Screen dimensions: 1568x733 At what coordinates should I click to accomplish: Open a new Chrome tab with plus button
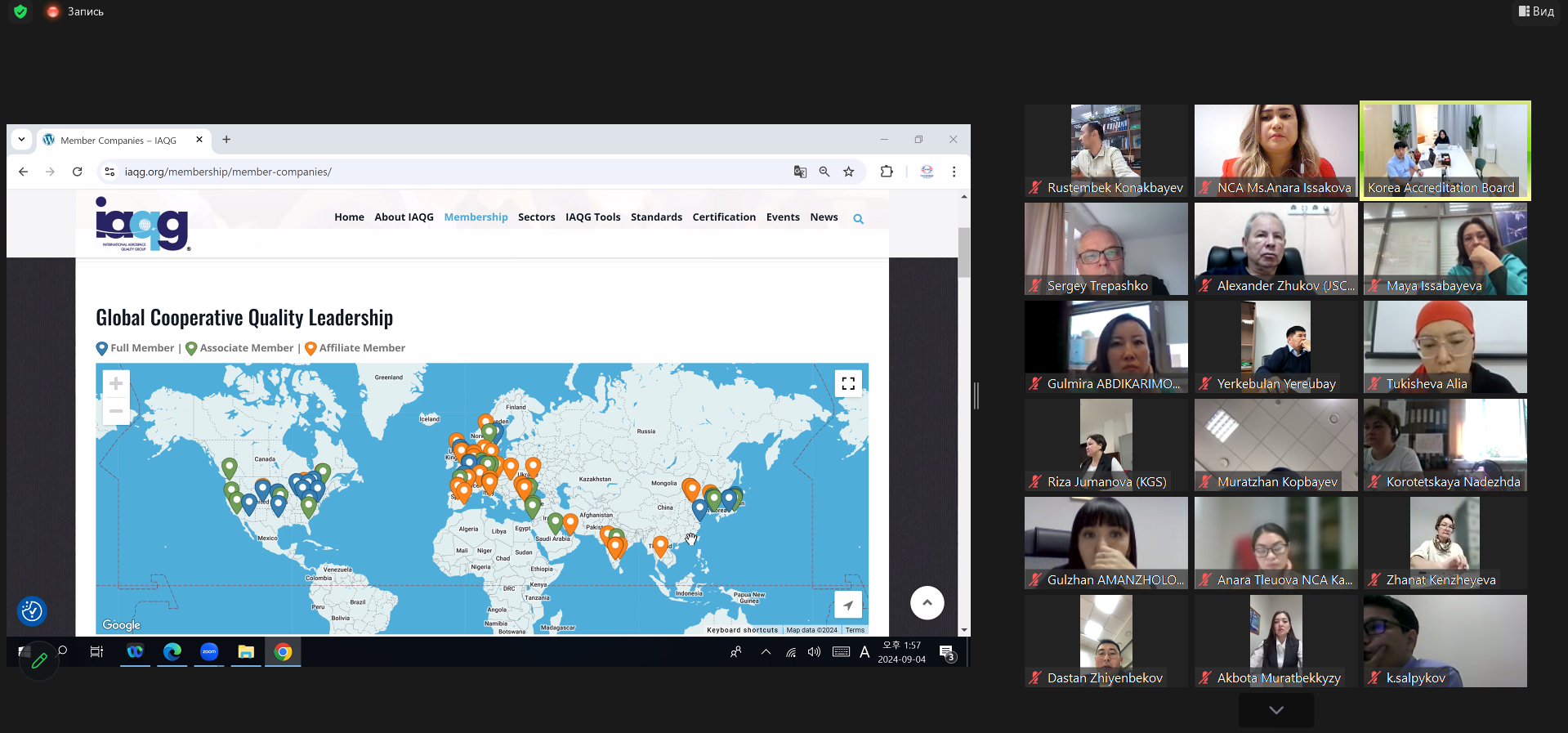pos(226,140)
